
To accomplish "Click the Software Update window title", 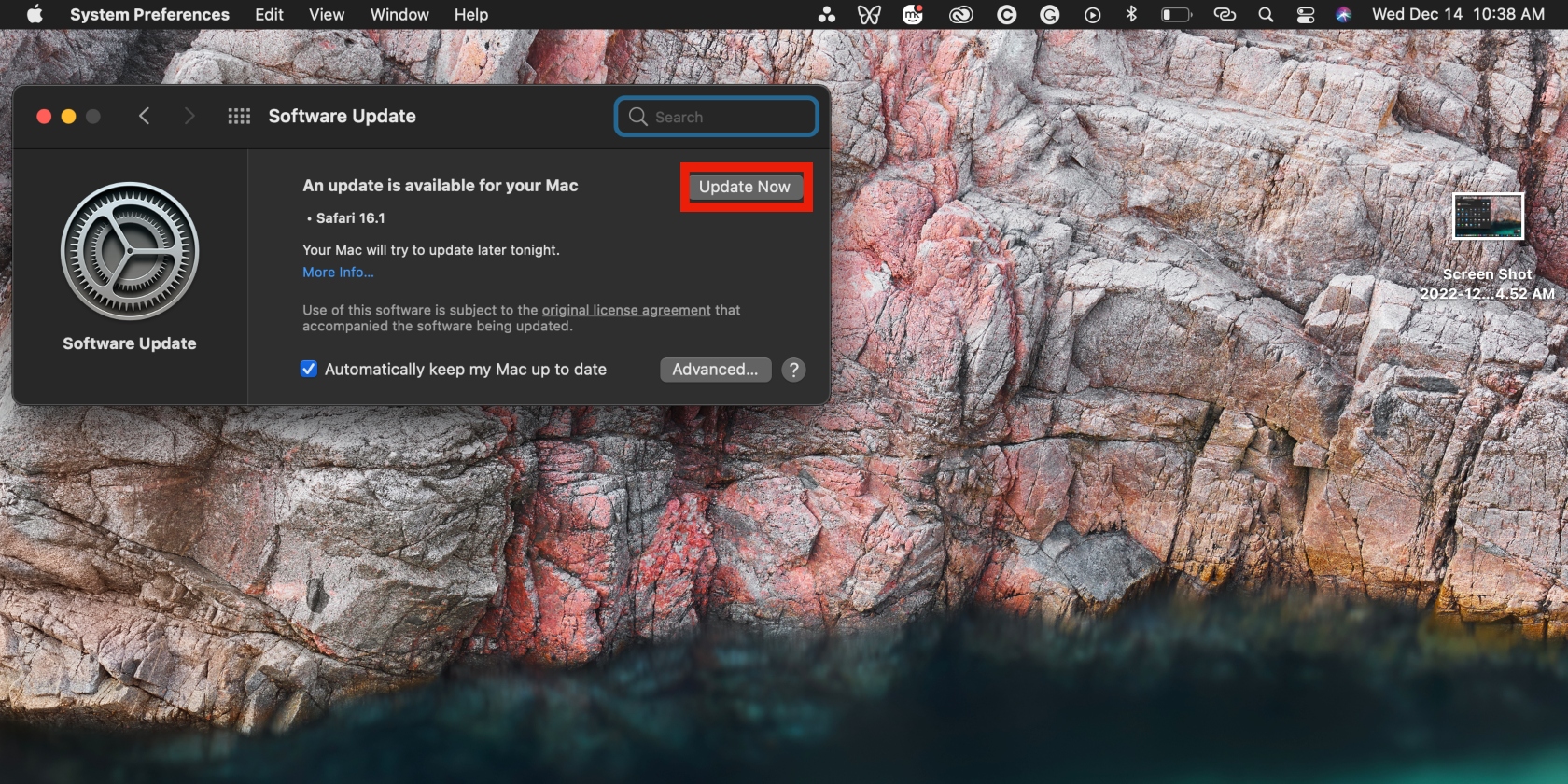I will point(342,116).
